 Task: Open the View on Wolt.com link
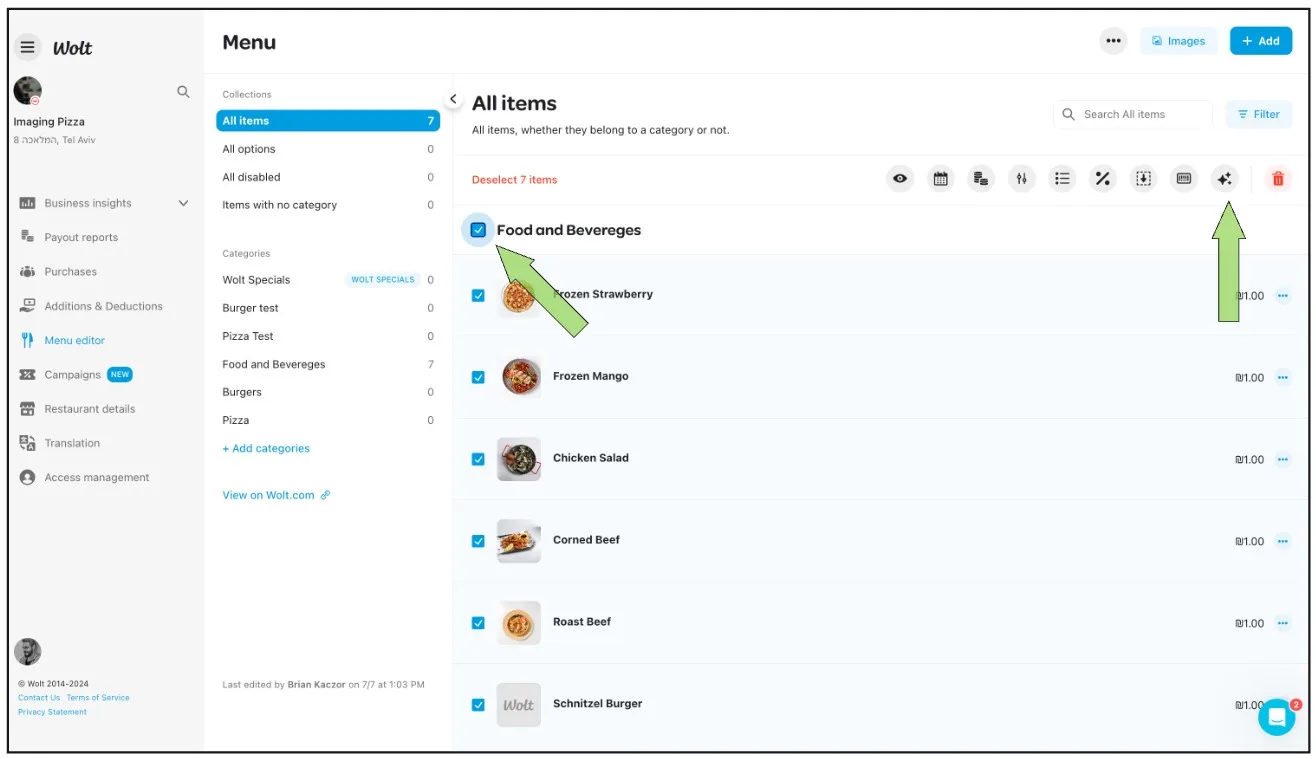point(276,495)
